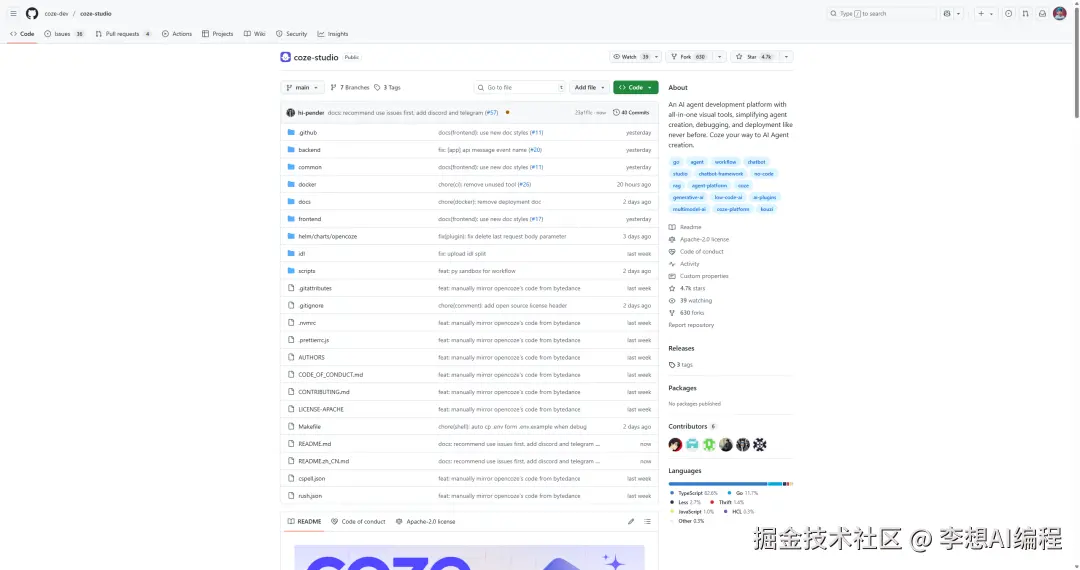The height and width of the screenshot is (570, 1080).
Task: Open the 40 Commits history
Action: point(631,112)
